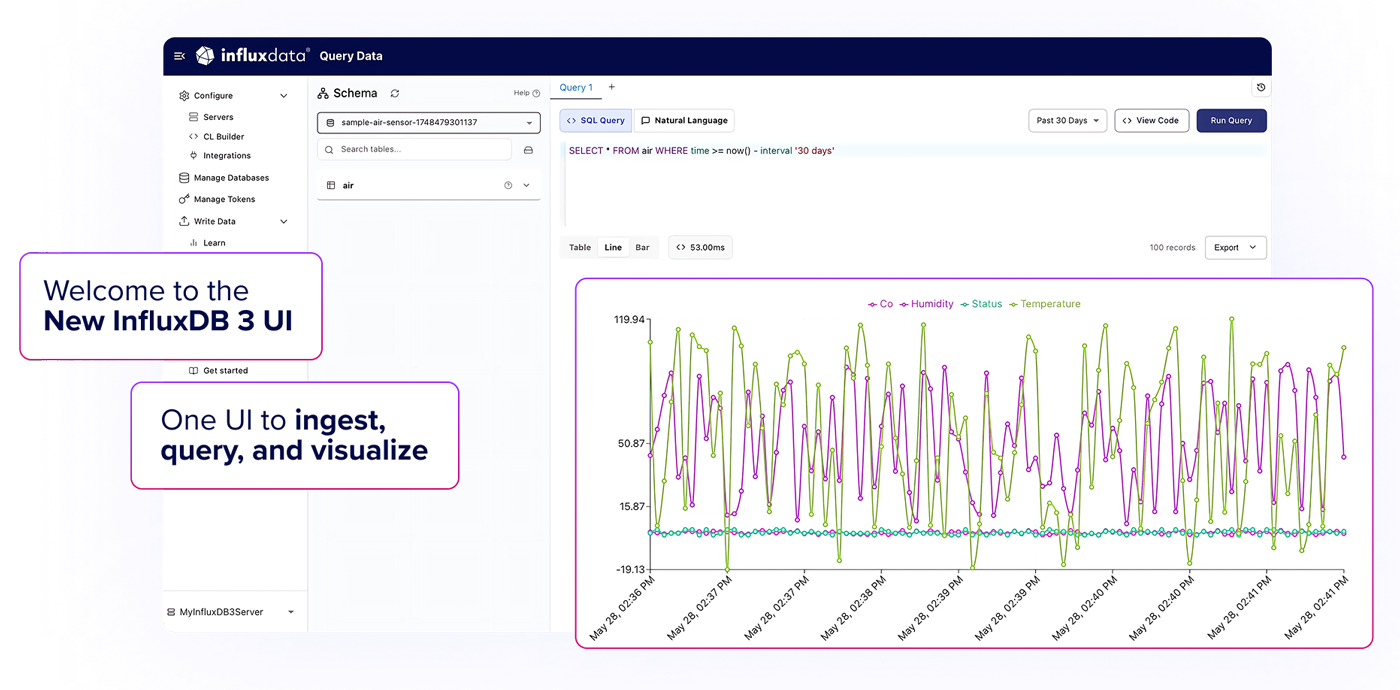Toggle the Co series in legend

880,304
